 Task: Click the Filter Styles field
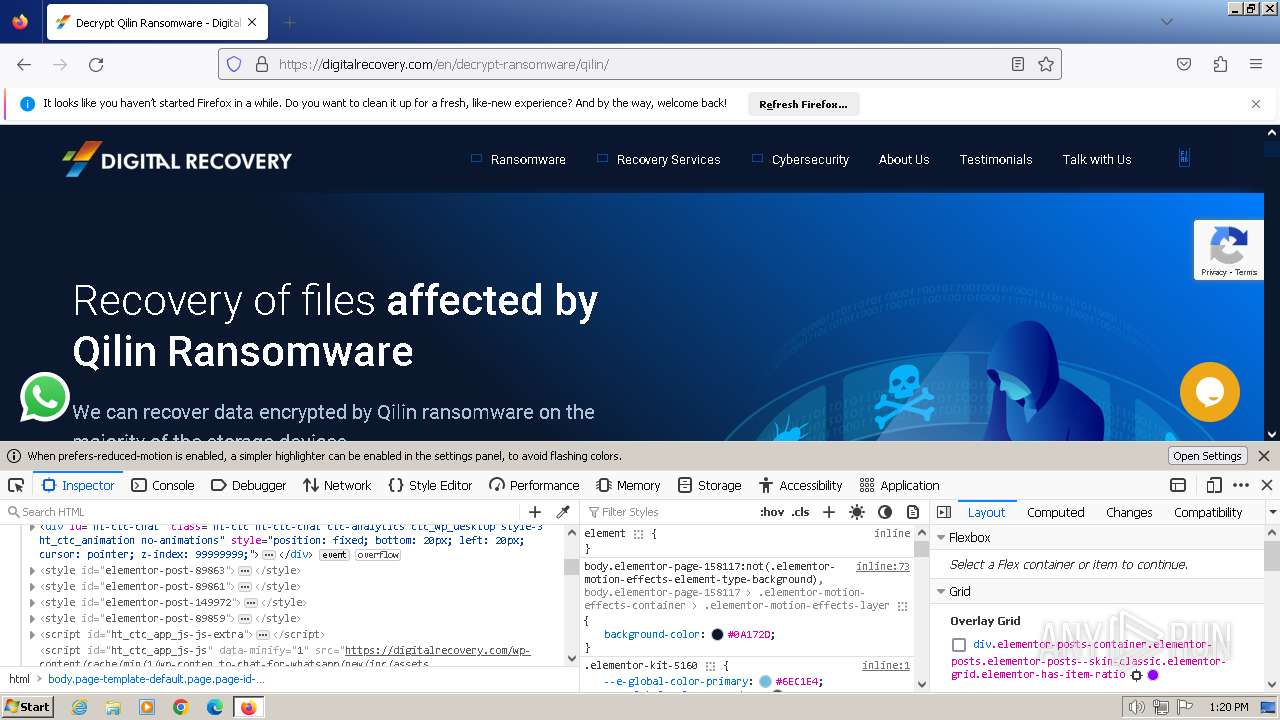pyautogui.click(x=670, y=512)
